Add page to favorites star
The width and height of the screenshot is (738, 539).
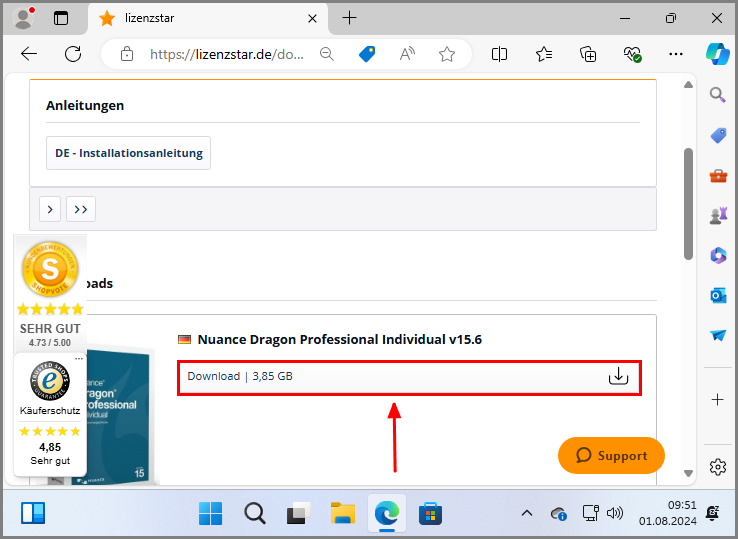[x=447, y=54]
